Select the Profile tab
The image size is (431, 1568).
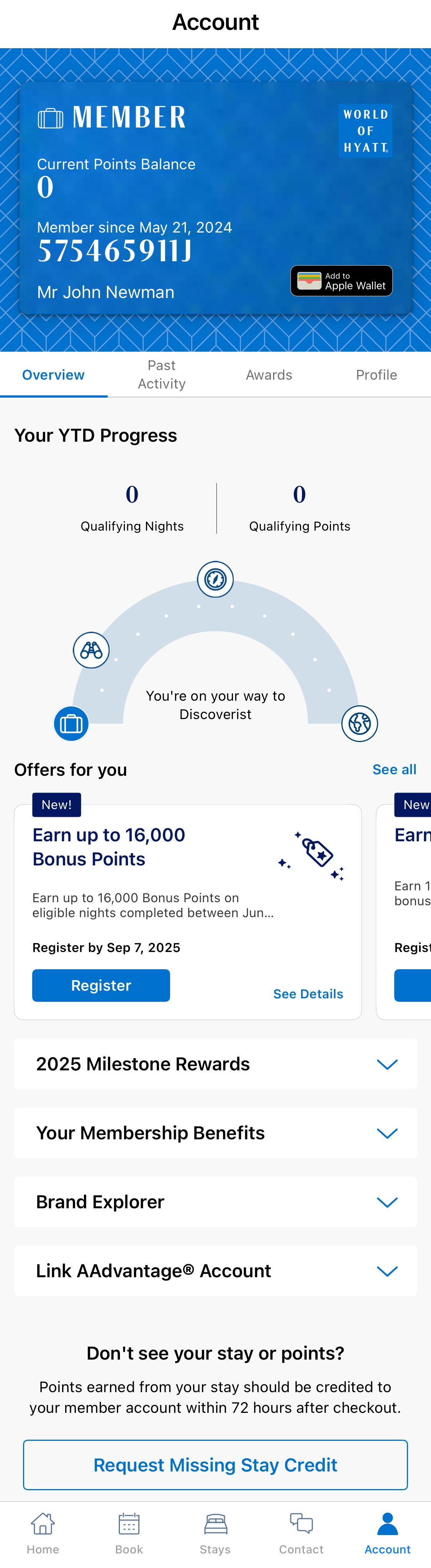point(376,374)
